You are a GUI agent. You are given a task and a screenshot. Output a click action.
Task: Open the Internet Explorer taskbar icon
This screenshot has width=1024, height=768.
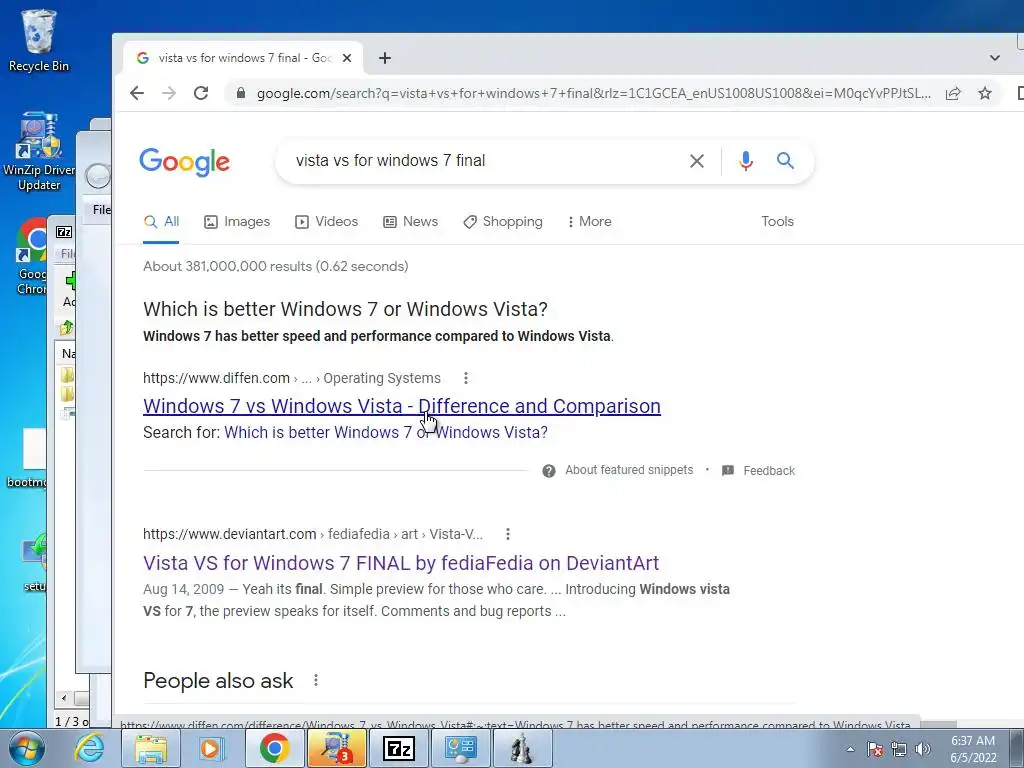point(89,748)
